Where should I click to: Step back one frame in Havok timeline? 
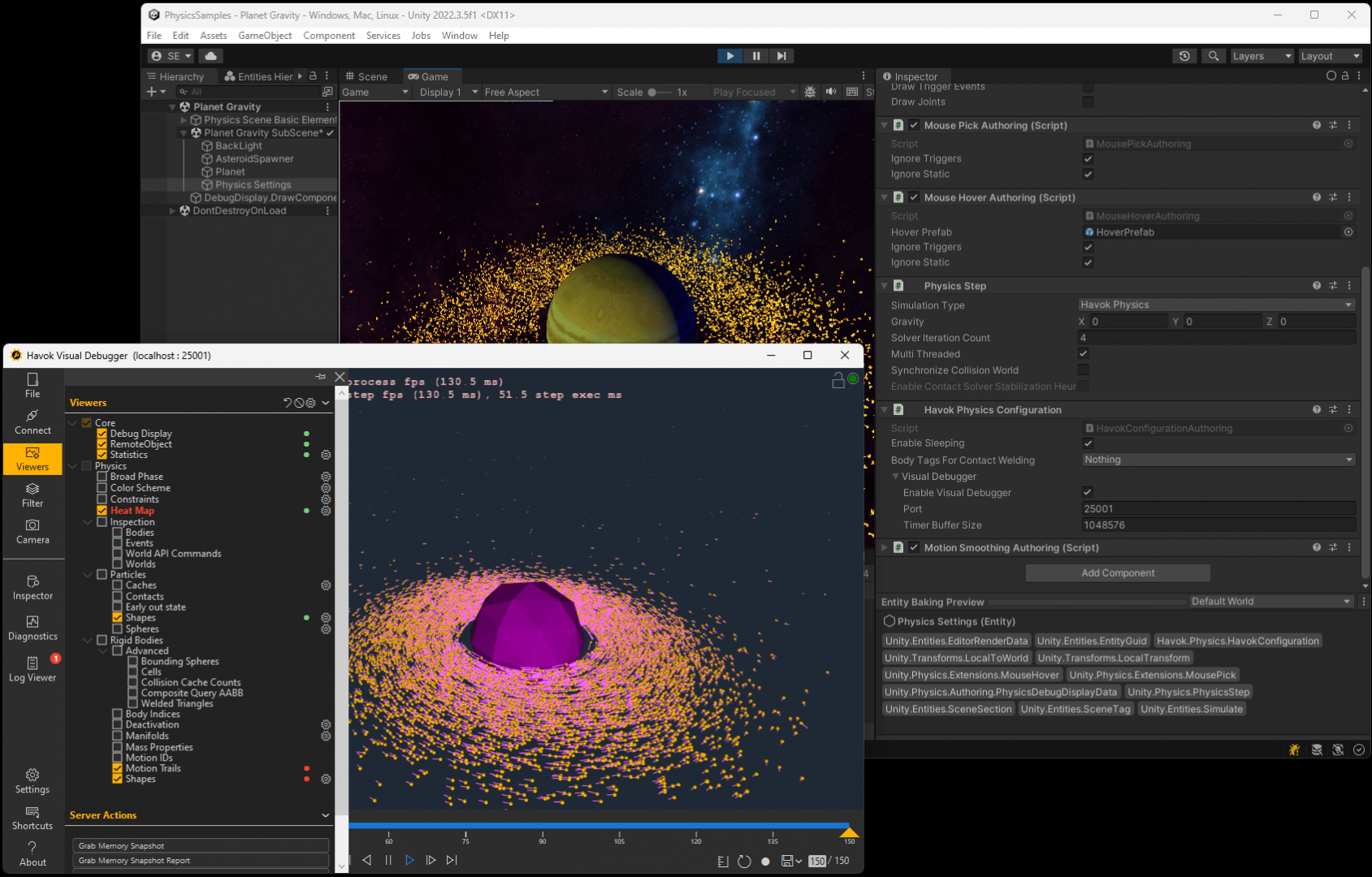(x=367, y=860)
